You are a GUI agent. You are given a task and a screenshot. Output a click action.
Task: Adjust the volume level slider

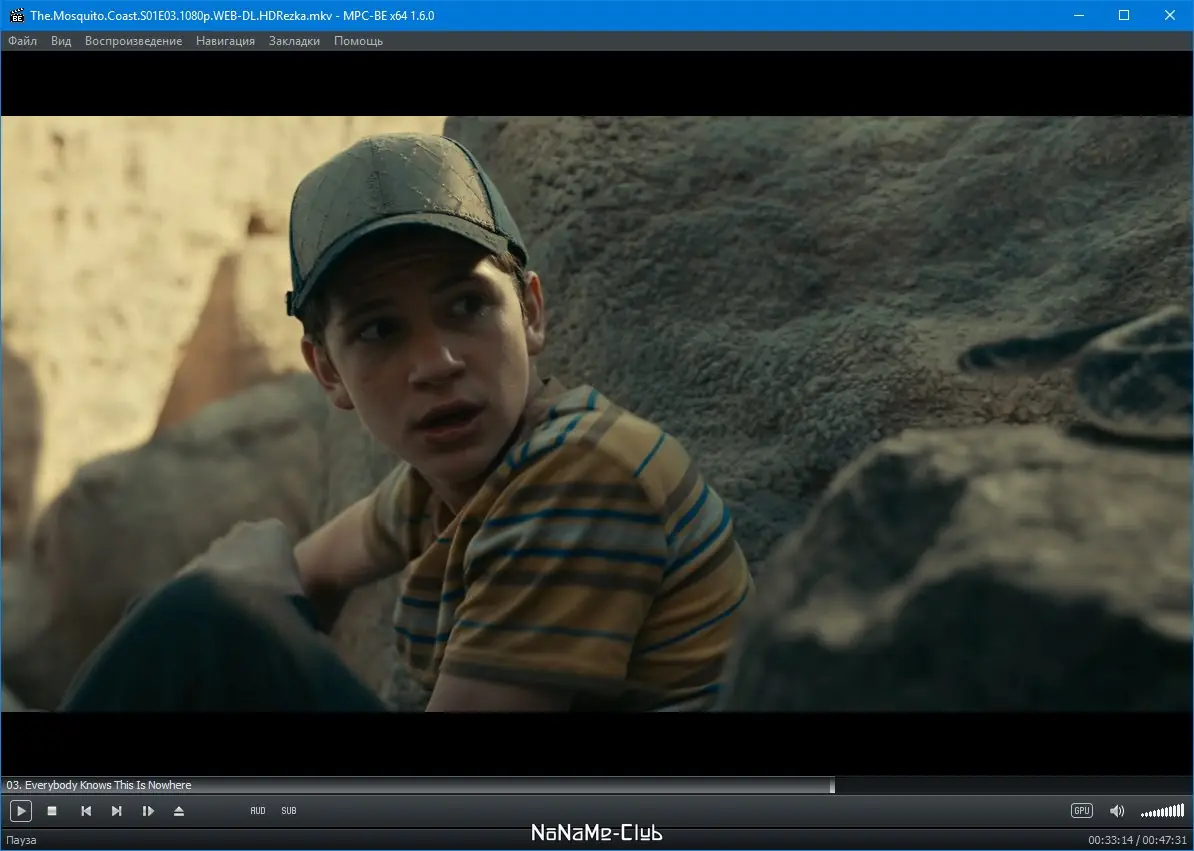tap(1162, 811)
